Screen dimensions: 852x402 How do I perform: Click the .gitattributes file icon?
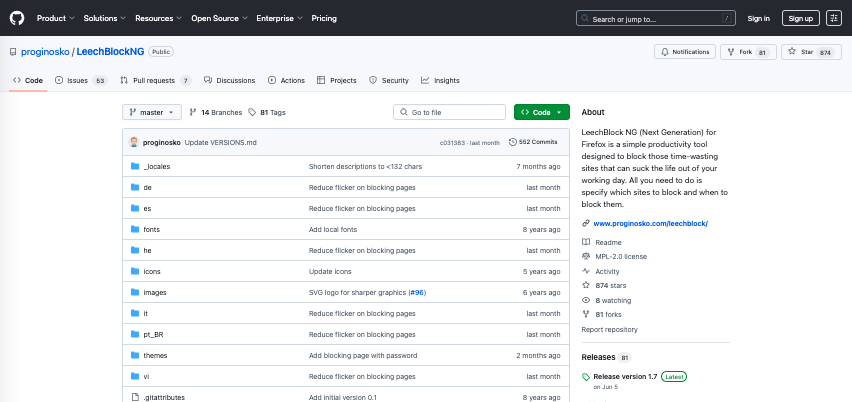coord(135,397)
